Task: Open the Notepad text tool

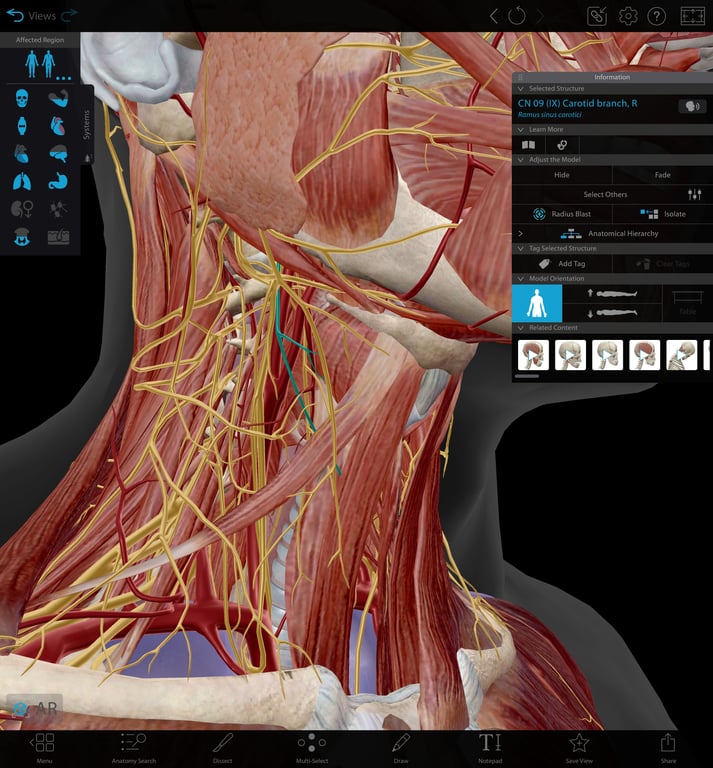Action: pos(490,747)
